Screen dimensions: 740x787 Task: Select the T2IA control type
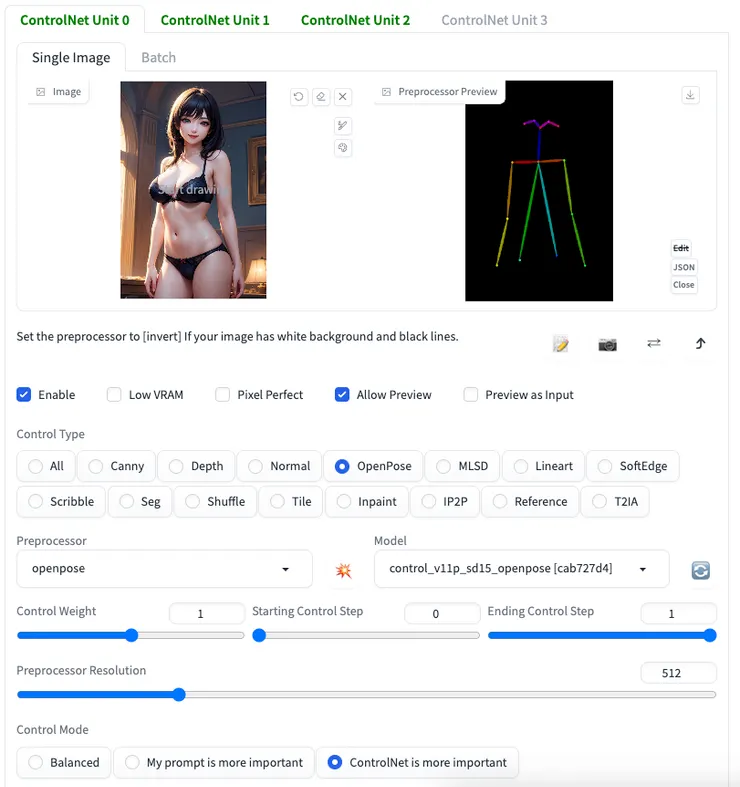pyautogui.click(x=615, y=502)
